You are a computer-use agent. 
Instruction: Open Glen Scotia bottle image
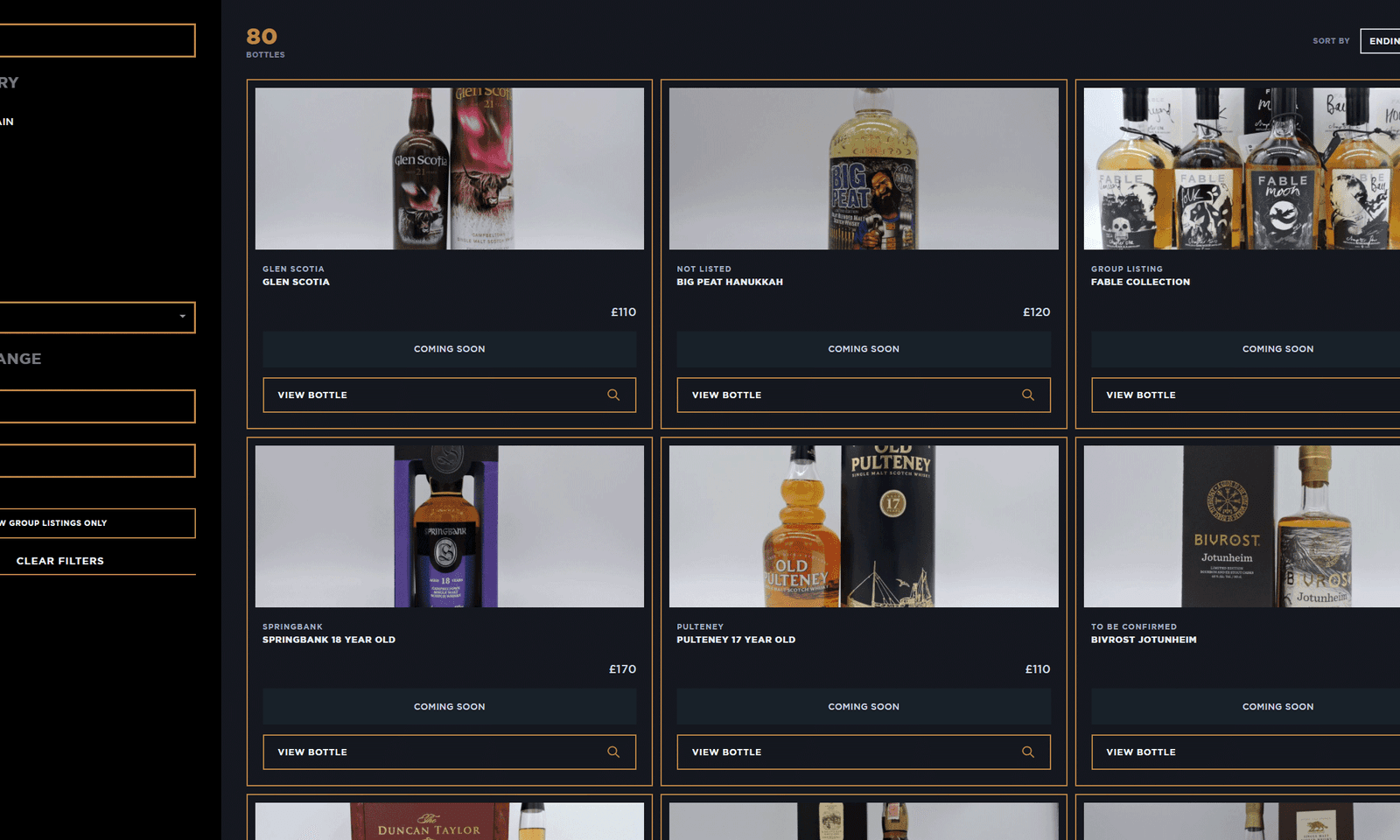click(450, 168)
